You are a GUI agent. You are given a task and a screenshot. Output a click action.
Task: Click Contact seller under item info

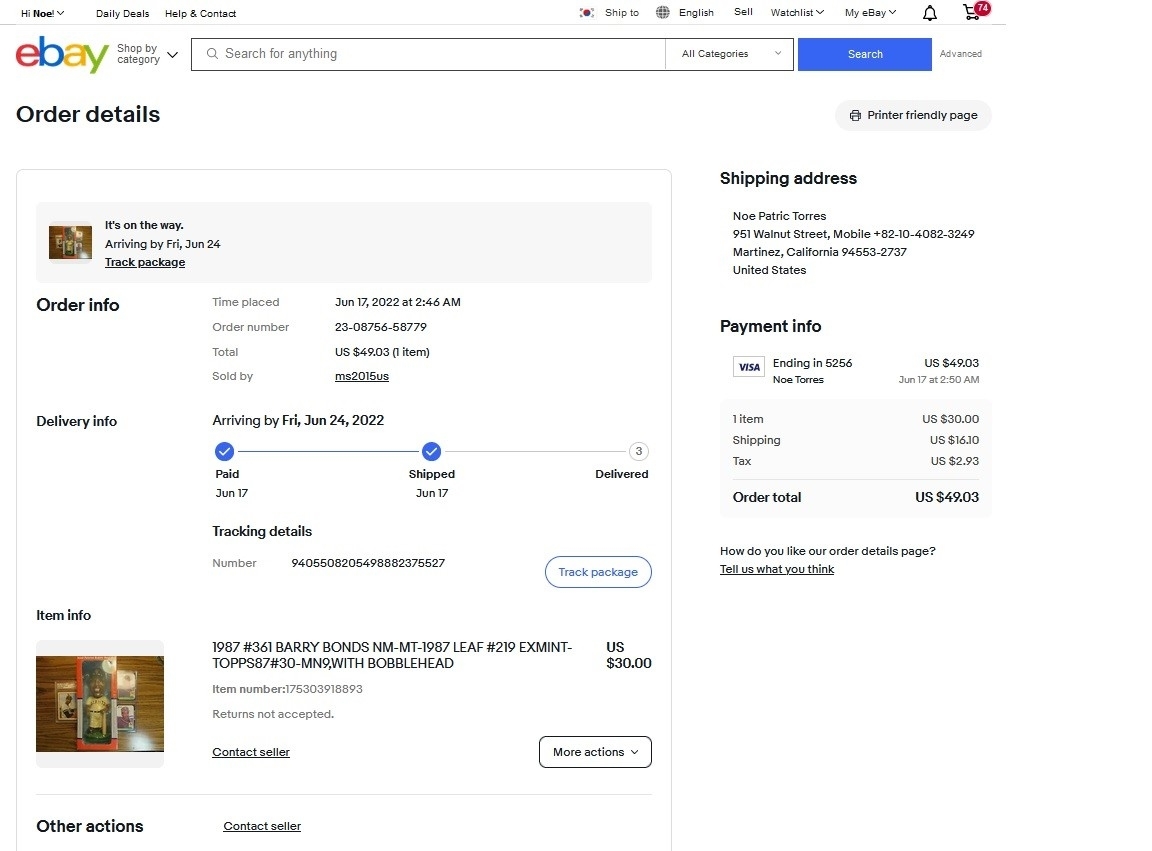251,752
